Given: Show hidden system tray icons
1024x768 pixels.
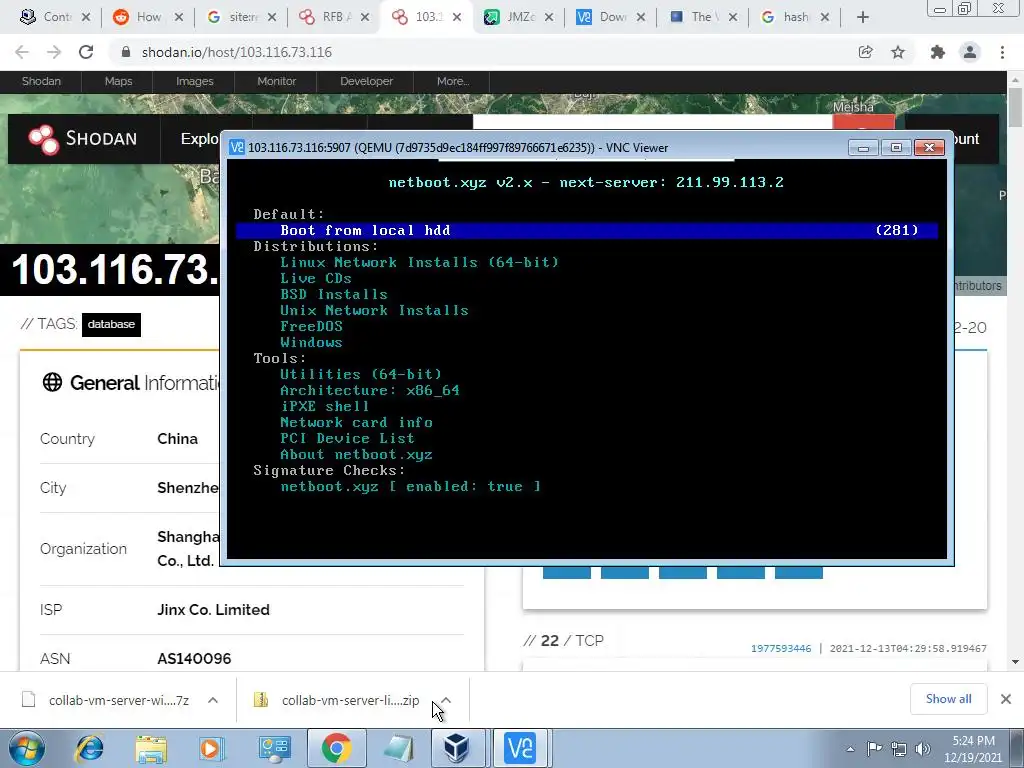Looking at the screenshot, I should [850, 749].
